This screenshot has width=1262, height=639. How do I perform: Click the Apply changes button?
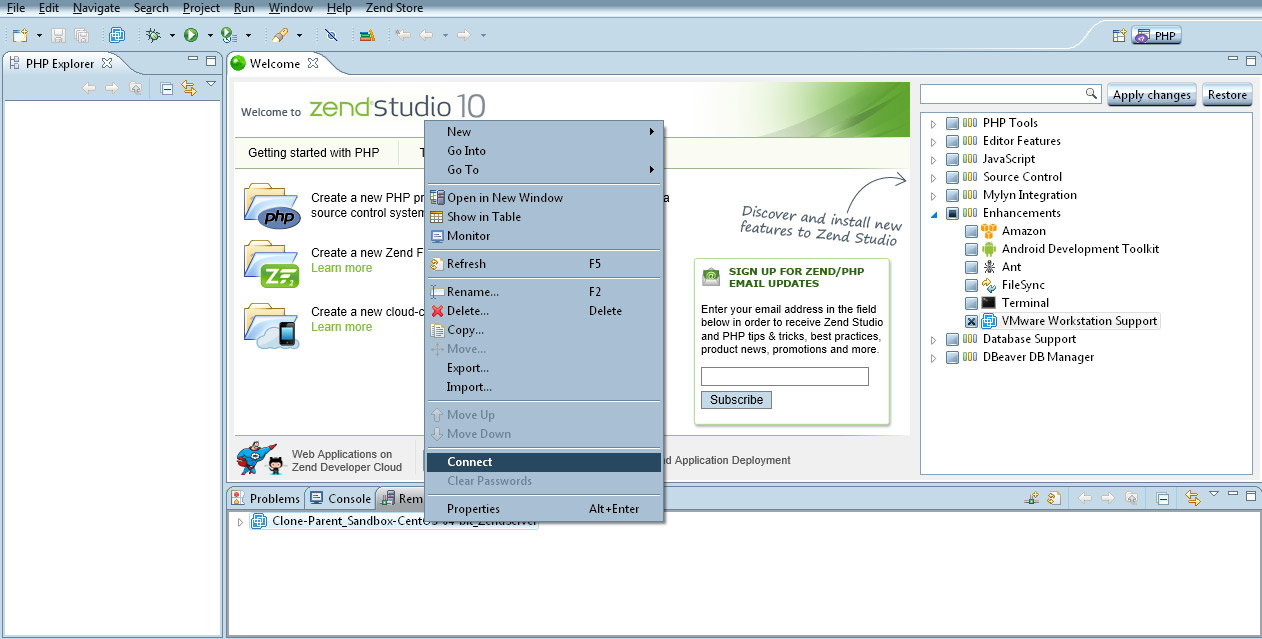click(x=1152, y=95)
